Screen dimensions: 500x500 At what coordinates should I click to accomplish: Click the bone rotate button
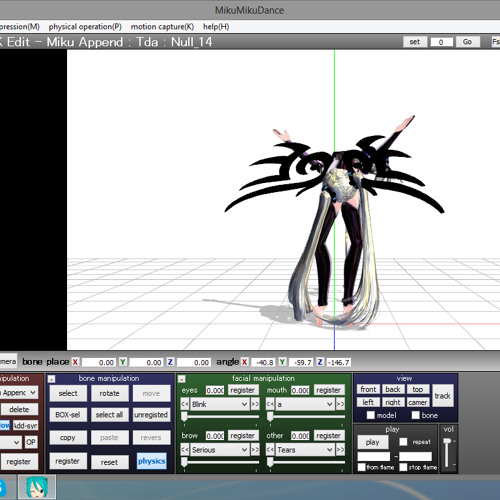(x=109, y=393)
